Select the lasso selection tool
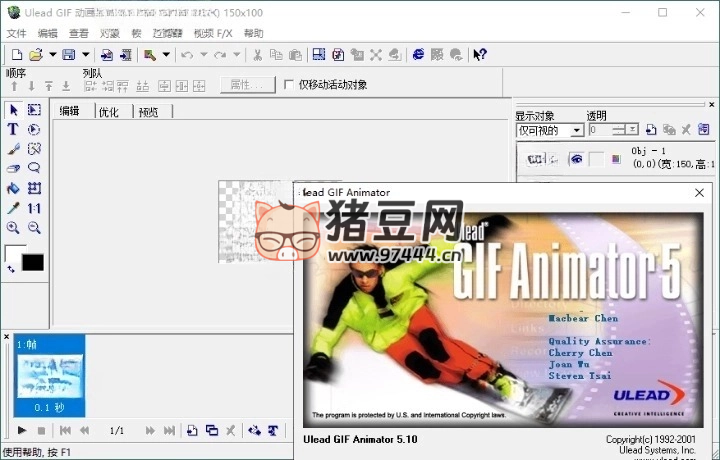720x460 pixels. [x=34, y=168]
